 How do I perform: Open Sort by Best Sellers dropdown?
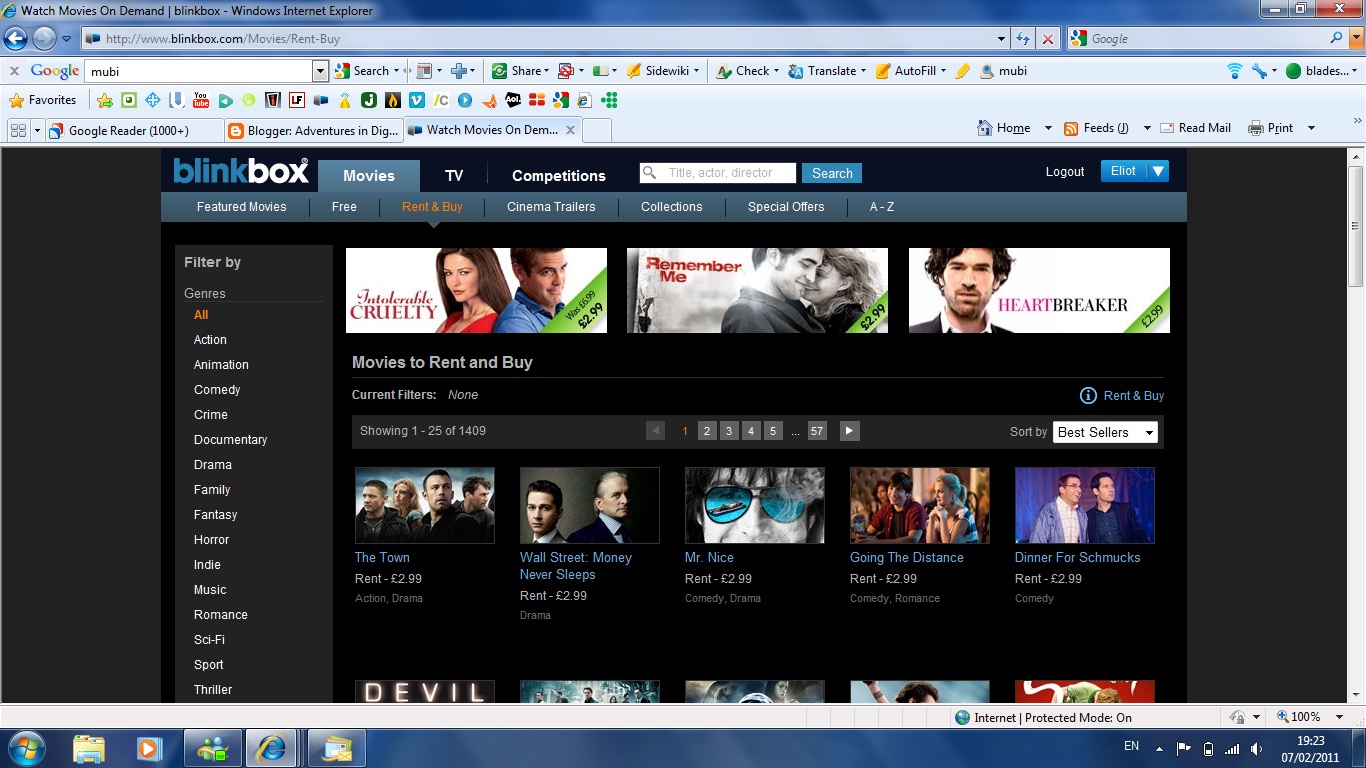(1105, 432)
